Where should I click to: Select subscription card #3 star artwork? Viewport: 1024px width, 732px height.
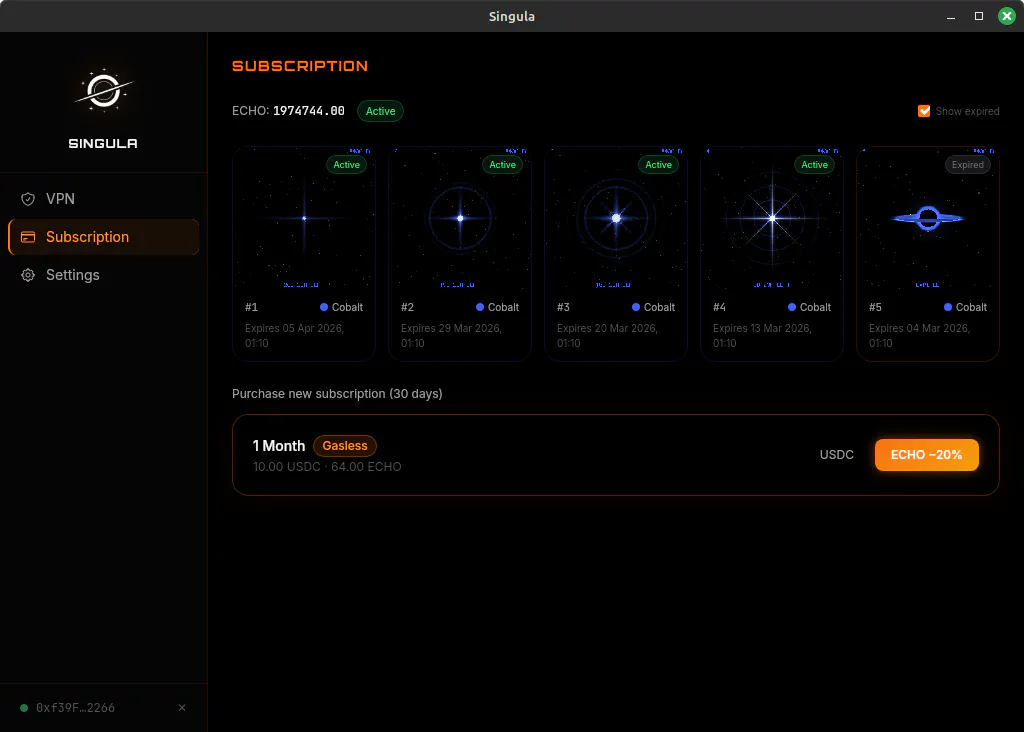coord(616,218)
